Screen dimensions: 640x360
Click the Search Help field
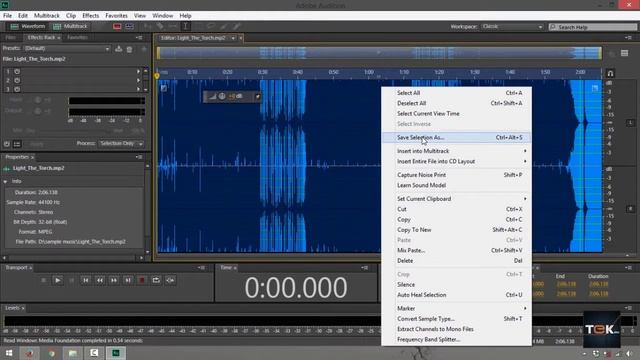[x=593, y=27]
